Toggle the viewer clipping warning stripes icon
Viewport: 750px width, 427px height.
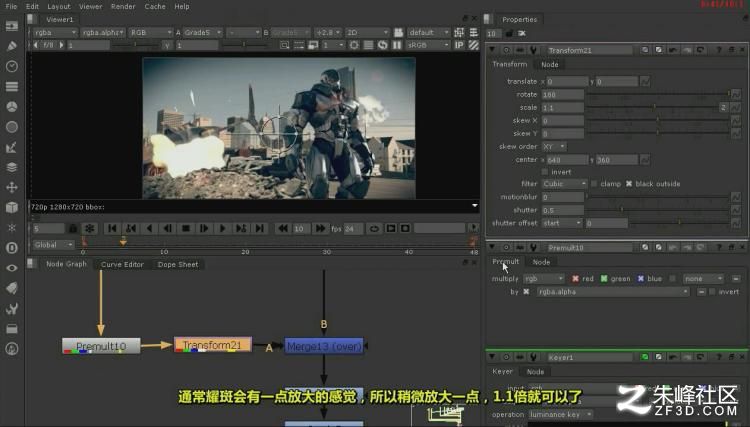473,45
